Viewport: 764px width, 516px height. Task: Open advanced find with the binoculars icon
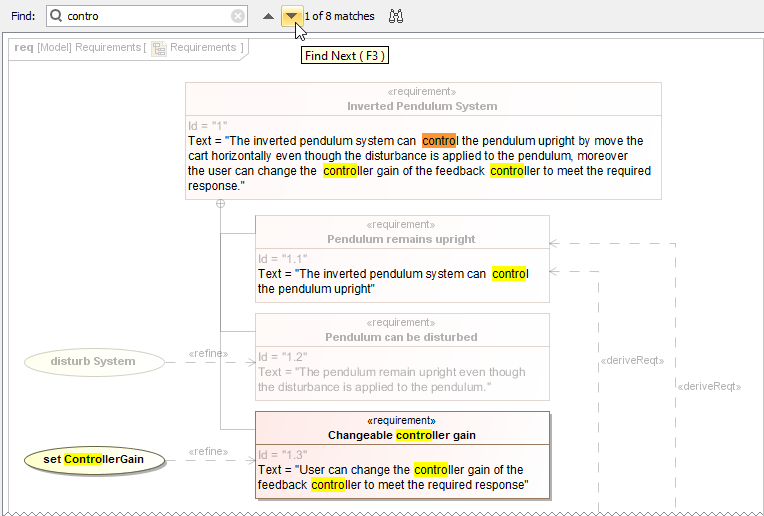395,16
